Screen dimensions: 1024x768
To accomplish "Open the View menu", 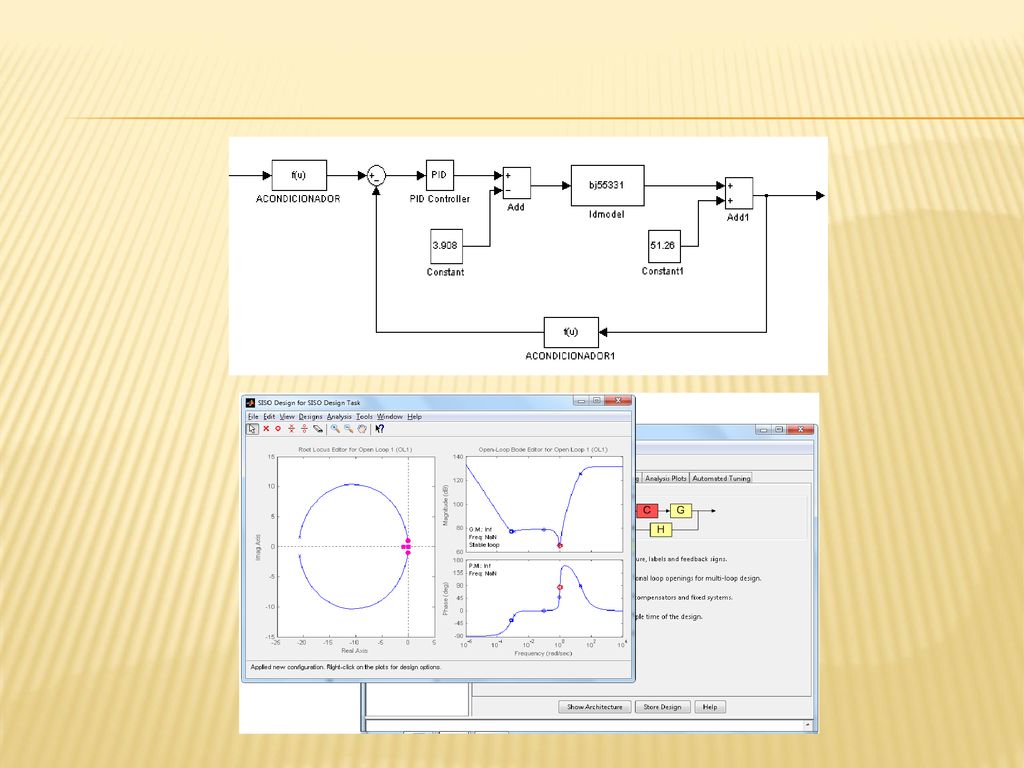I will tap(287, 417).
